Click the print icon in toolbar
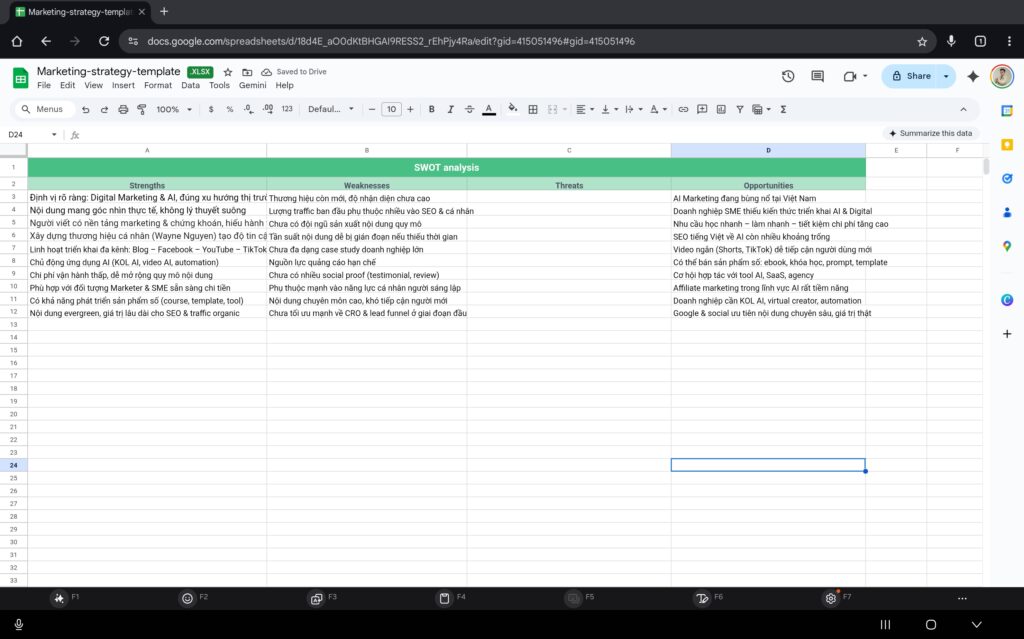The width and height of the screenshot is (1024, 639). click(x=123, y=109)
